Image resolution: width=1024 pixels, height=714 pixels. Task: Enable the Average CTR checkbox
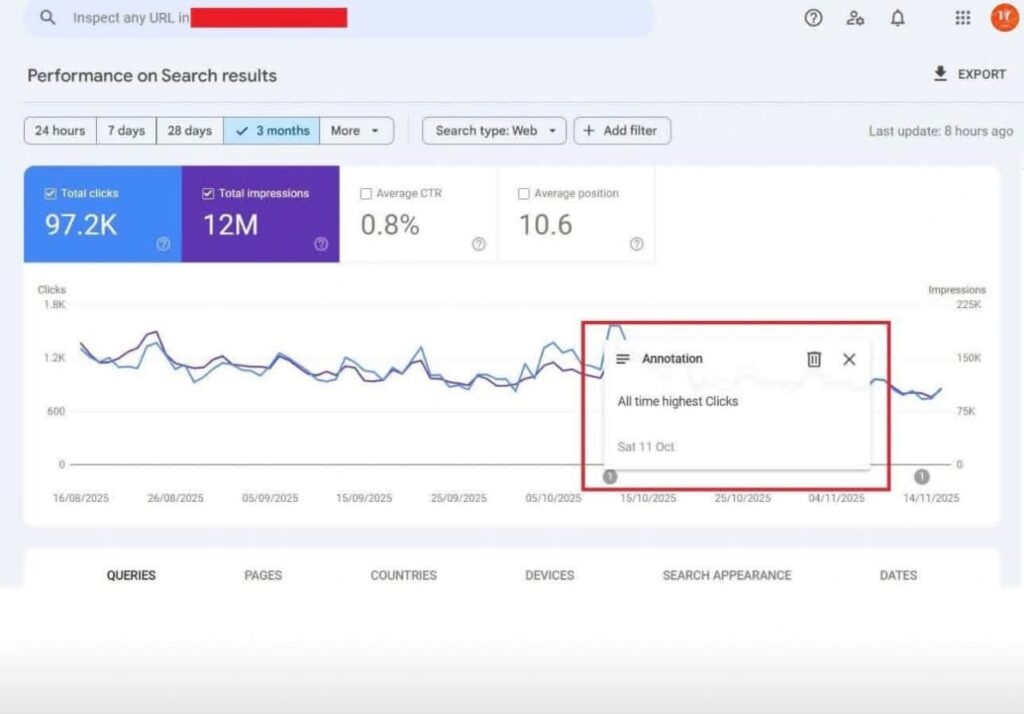coord(366,194)
